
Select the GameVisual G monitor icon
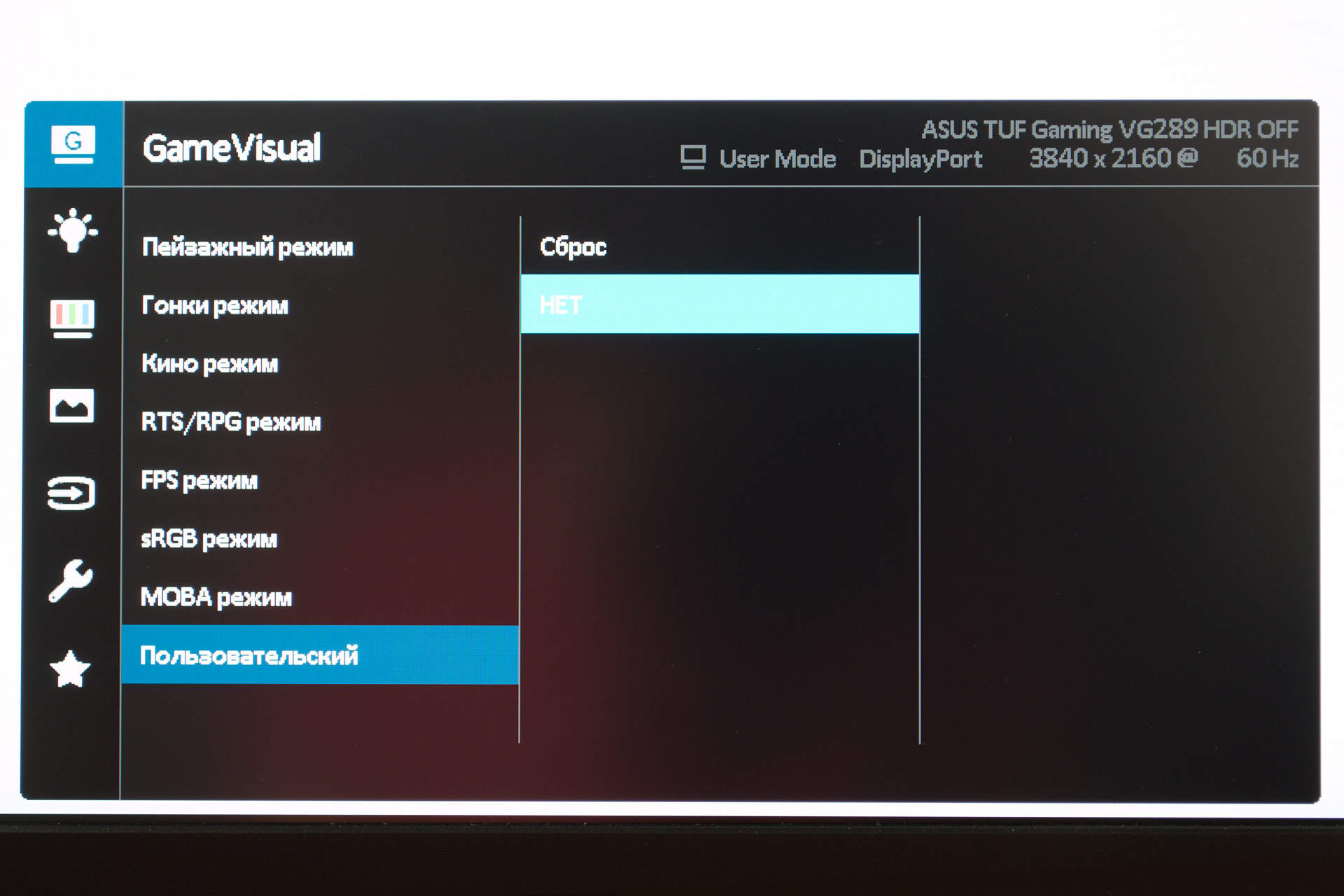73,144
